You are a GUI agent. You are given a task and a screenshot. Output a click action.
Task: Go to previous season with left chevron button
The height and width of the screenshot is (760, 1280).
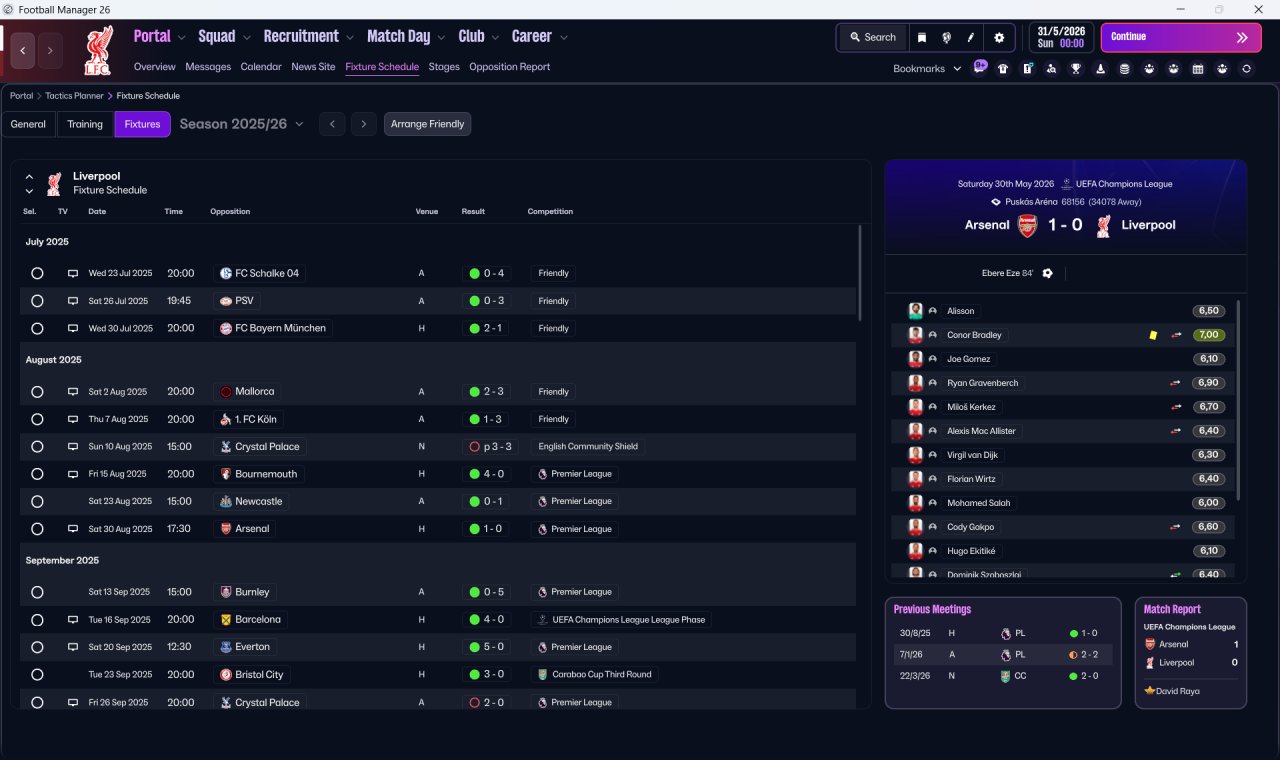coord(333,124)
